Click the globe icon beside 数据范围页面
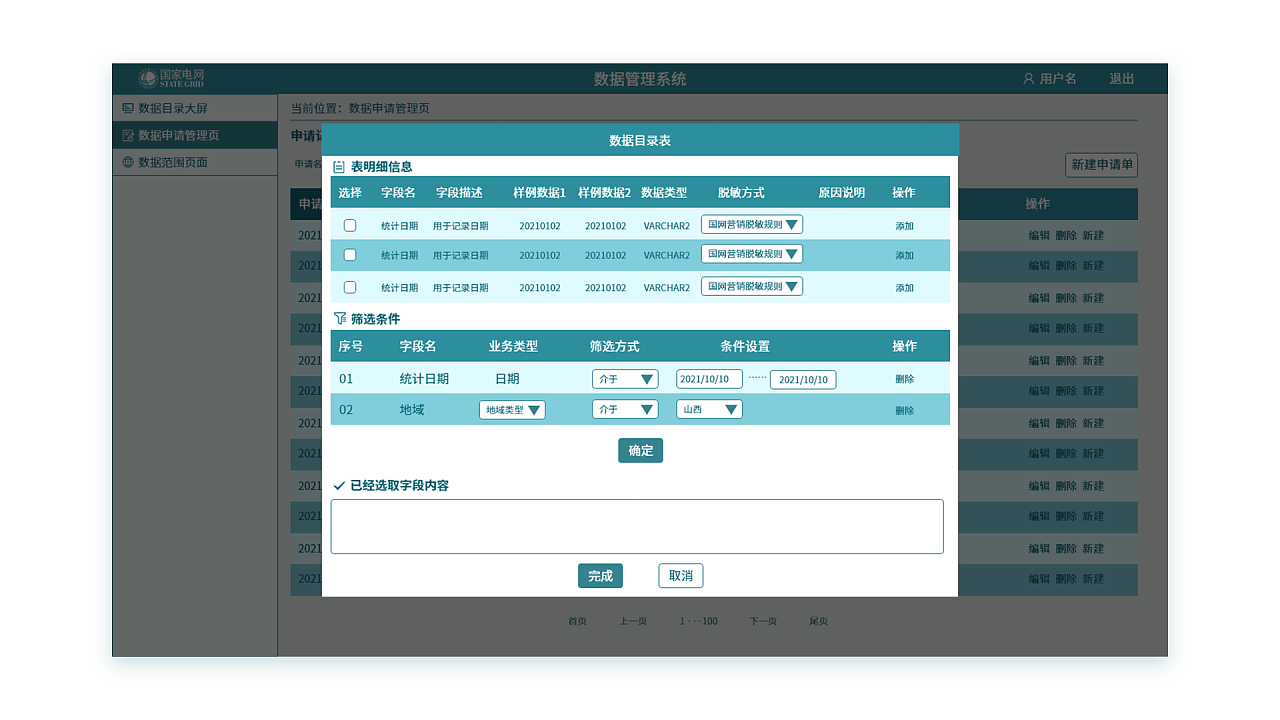 pyautogui.click(x=127, y=162)
